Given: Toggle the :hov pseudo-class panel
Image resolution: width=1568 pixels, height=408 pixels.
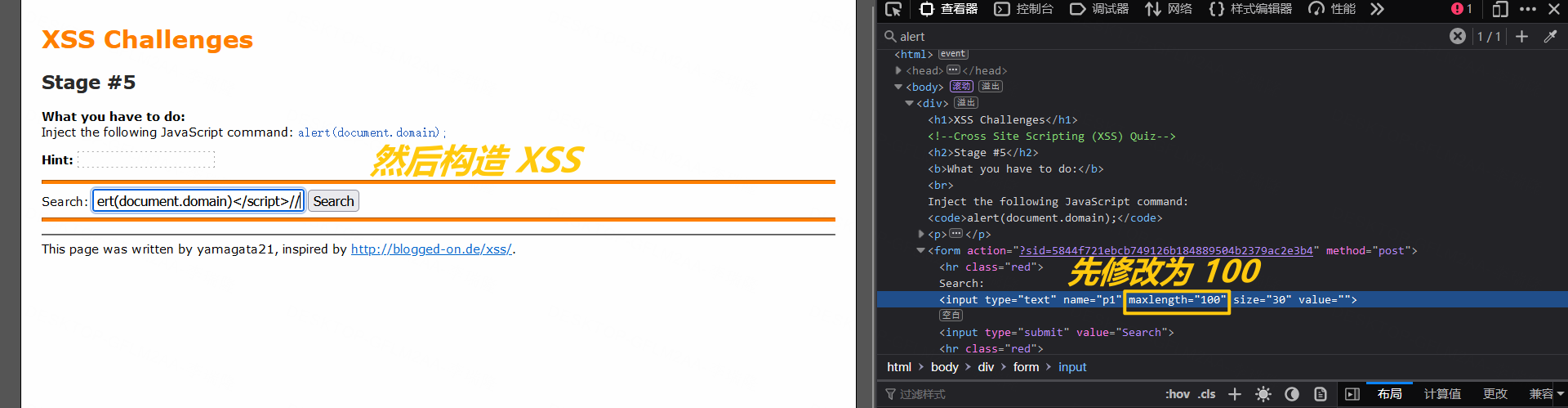Looking at the screenshot, I should [x=1177, y=394].
